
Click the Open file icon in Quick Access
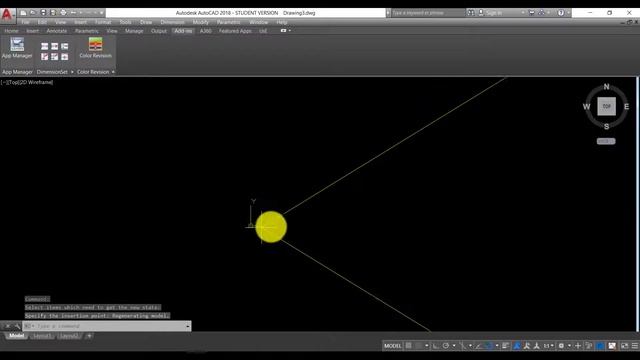point(33,13)
